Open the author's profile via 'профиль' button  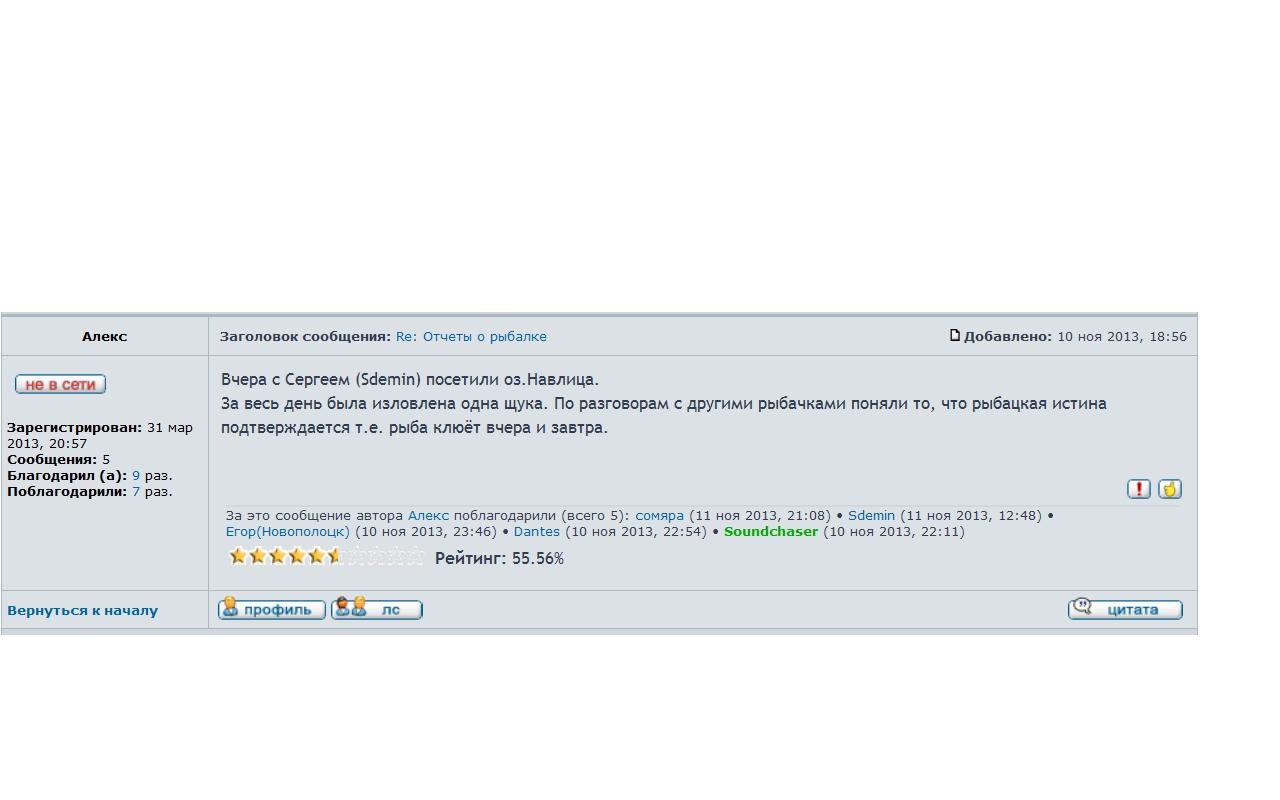[272, 609]
